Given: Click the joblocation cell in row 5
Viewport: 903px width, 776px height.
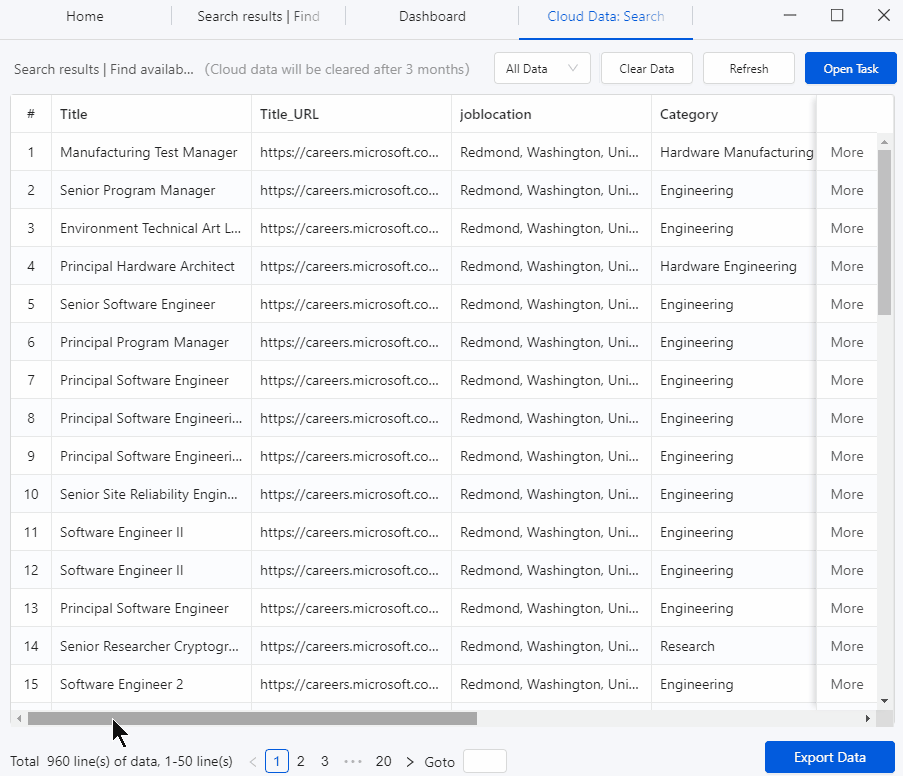Looking at the screenshot, I should point(551,304).
